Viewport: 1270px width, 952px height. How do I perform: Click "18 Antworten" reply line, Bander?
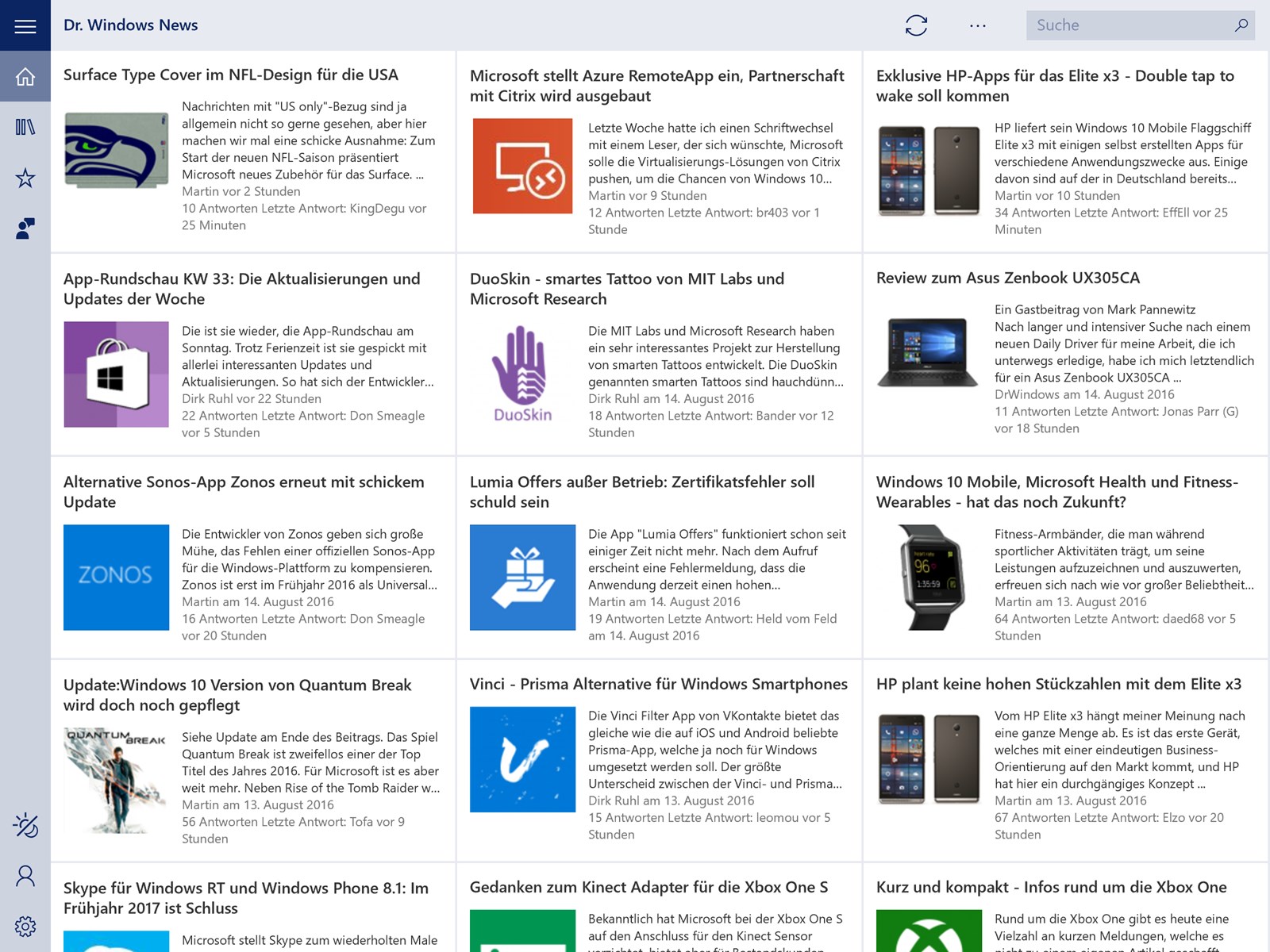(711, 424)
